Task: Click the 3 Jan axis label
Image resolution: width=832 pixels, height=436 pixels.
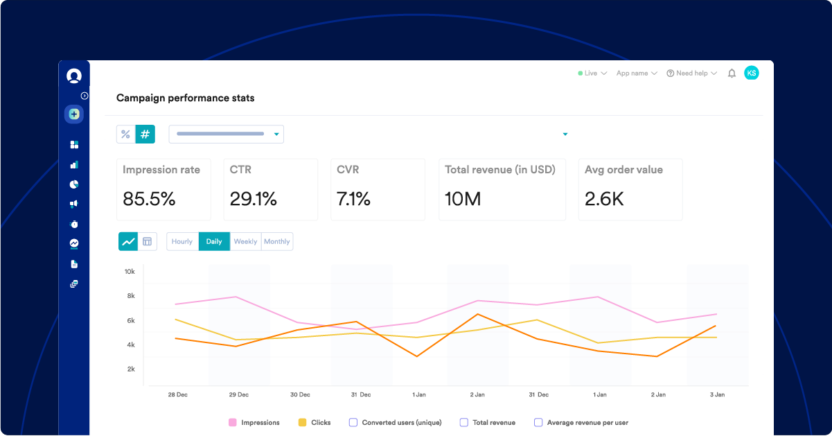Action: click(x=717, y=395)
